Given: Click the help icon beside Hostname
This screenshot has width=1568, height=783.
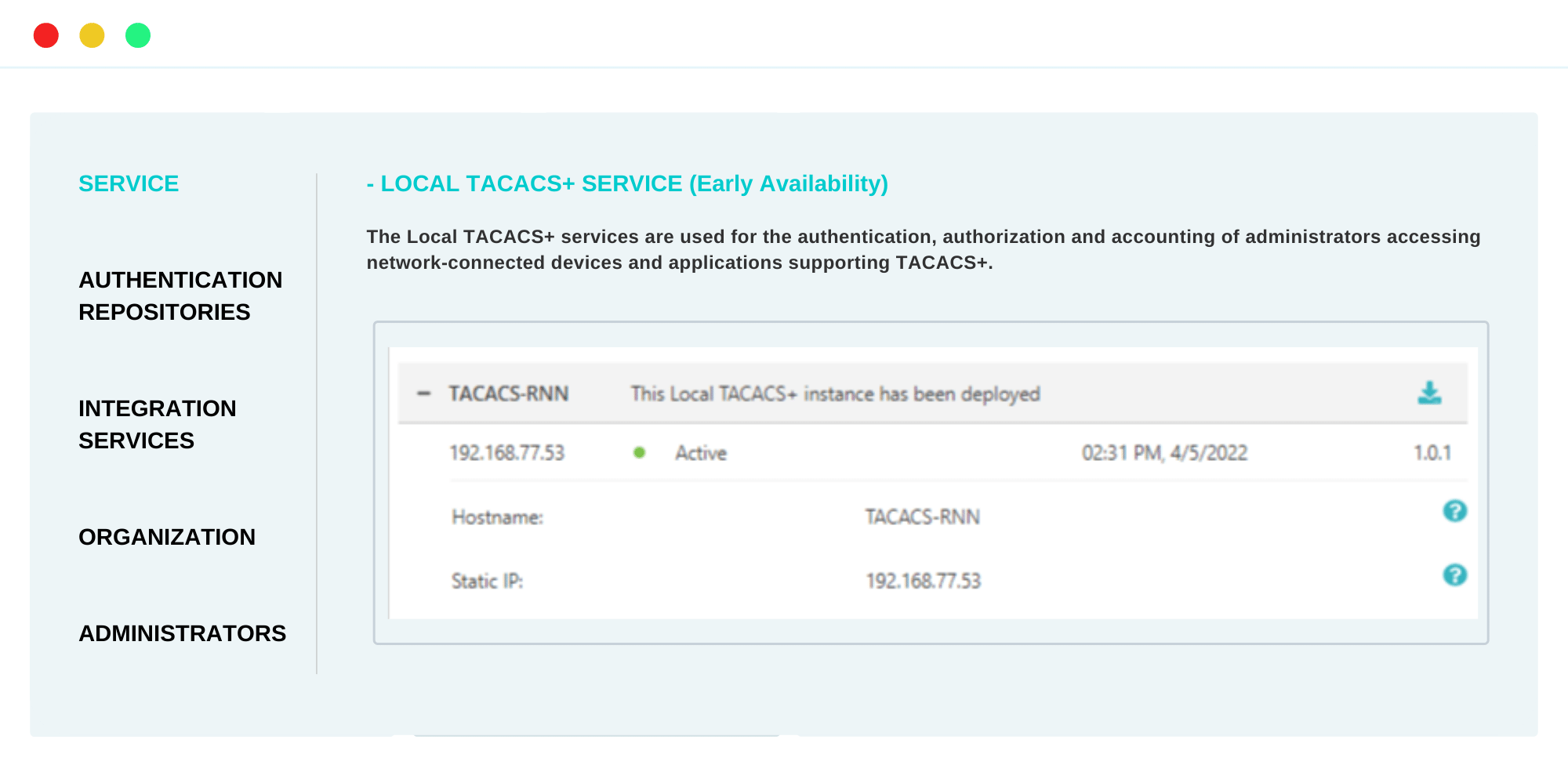Looking at the screenshot, I should click(x=1454, y=511).
